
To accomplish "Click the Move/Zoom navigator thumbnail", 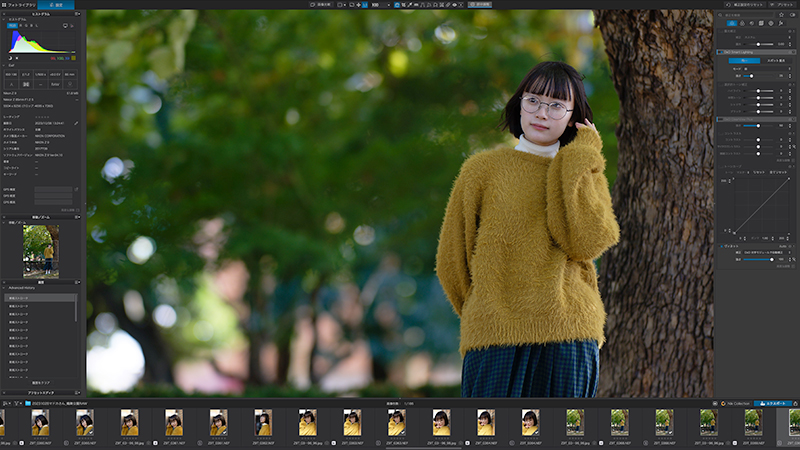I will click(41, 252).
